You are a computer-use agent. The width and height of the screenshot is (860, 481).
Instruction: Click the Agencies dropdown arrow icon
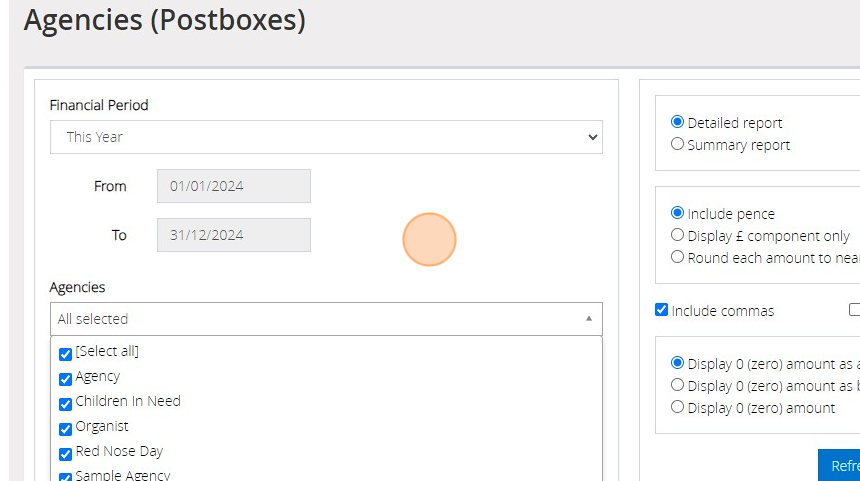point(589,319)
